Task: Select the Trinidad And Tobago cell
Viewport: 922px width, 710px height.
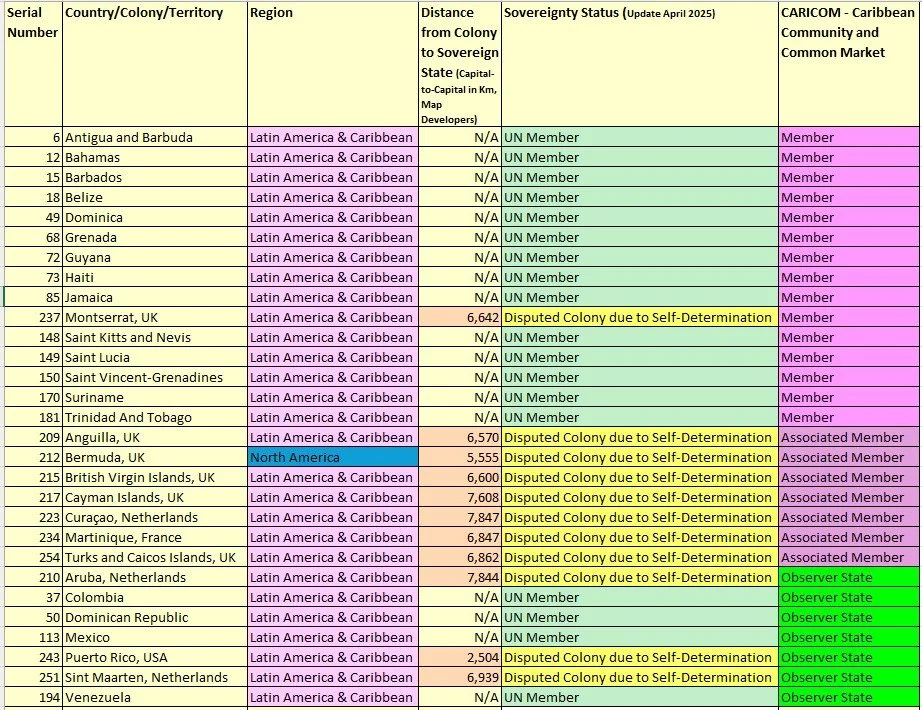Action: (x=155, y=417)
